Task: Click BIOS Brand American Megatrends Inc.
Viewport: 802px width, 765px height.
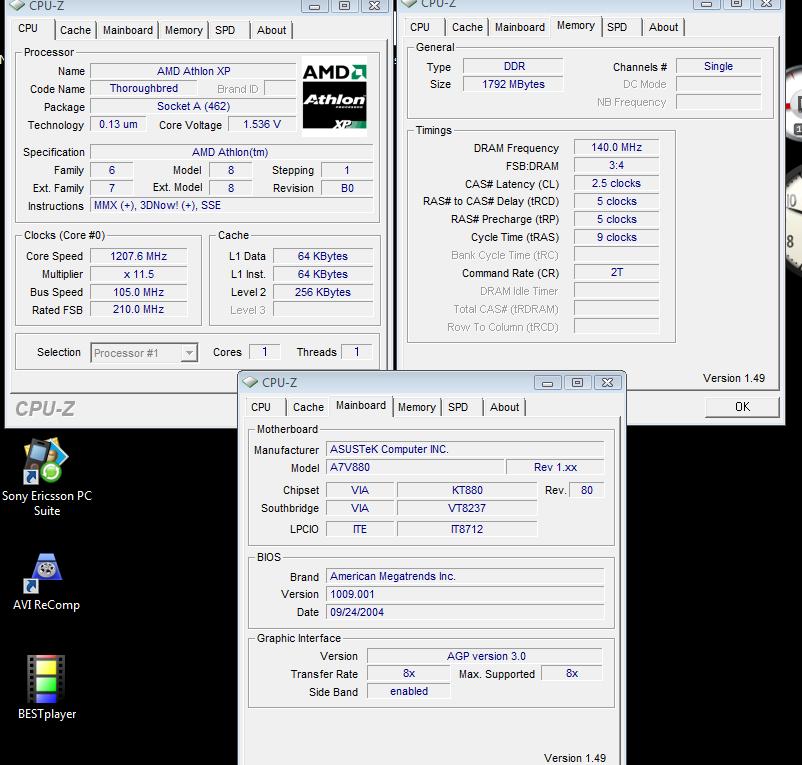Action: pyautogui.click(x=465, y=576)
